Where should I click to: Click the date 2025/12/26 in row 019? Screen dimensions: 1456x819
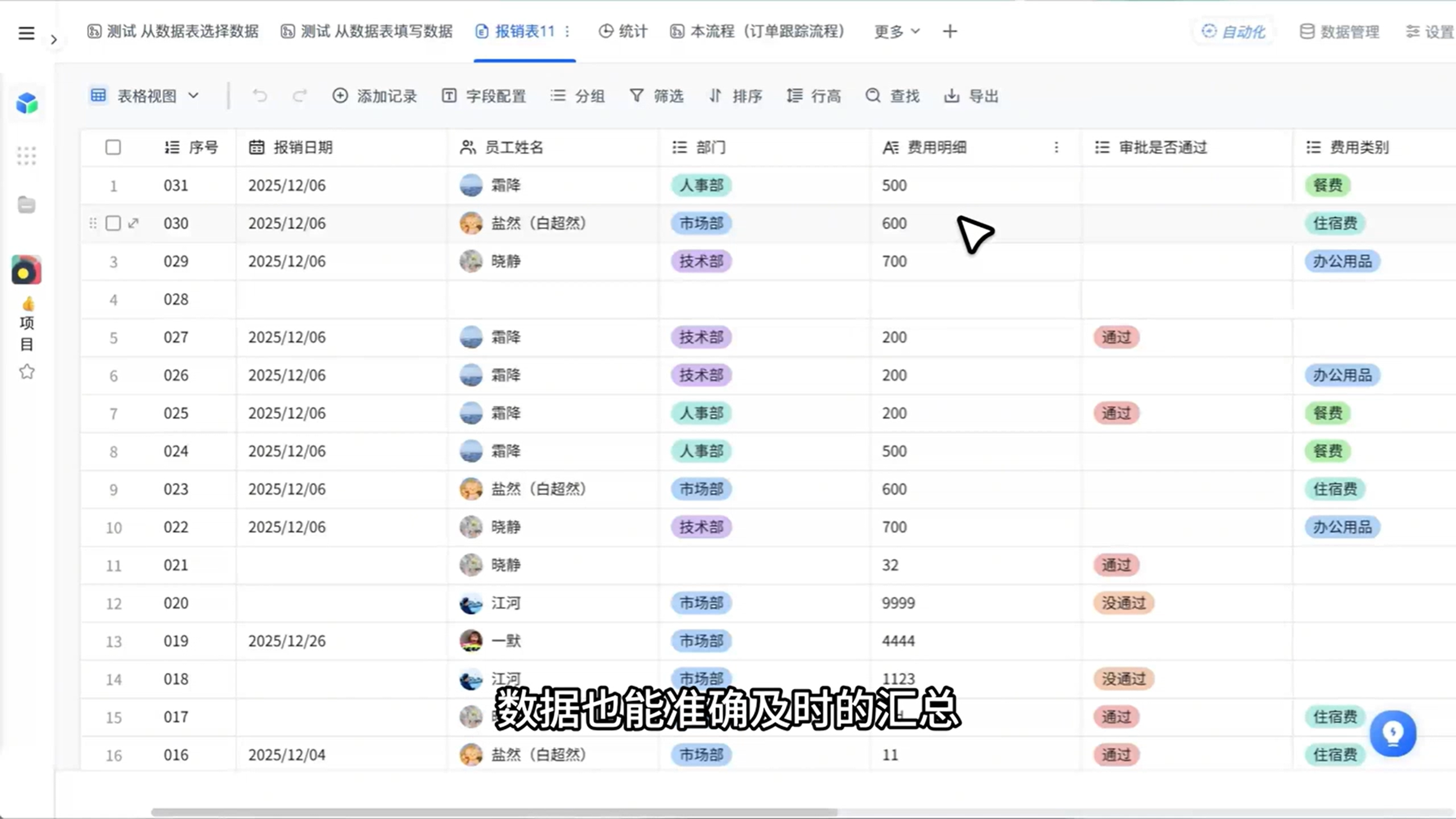(x=287, y=641)
